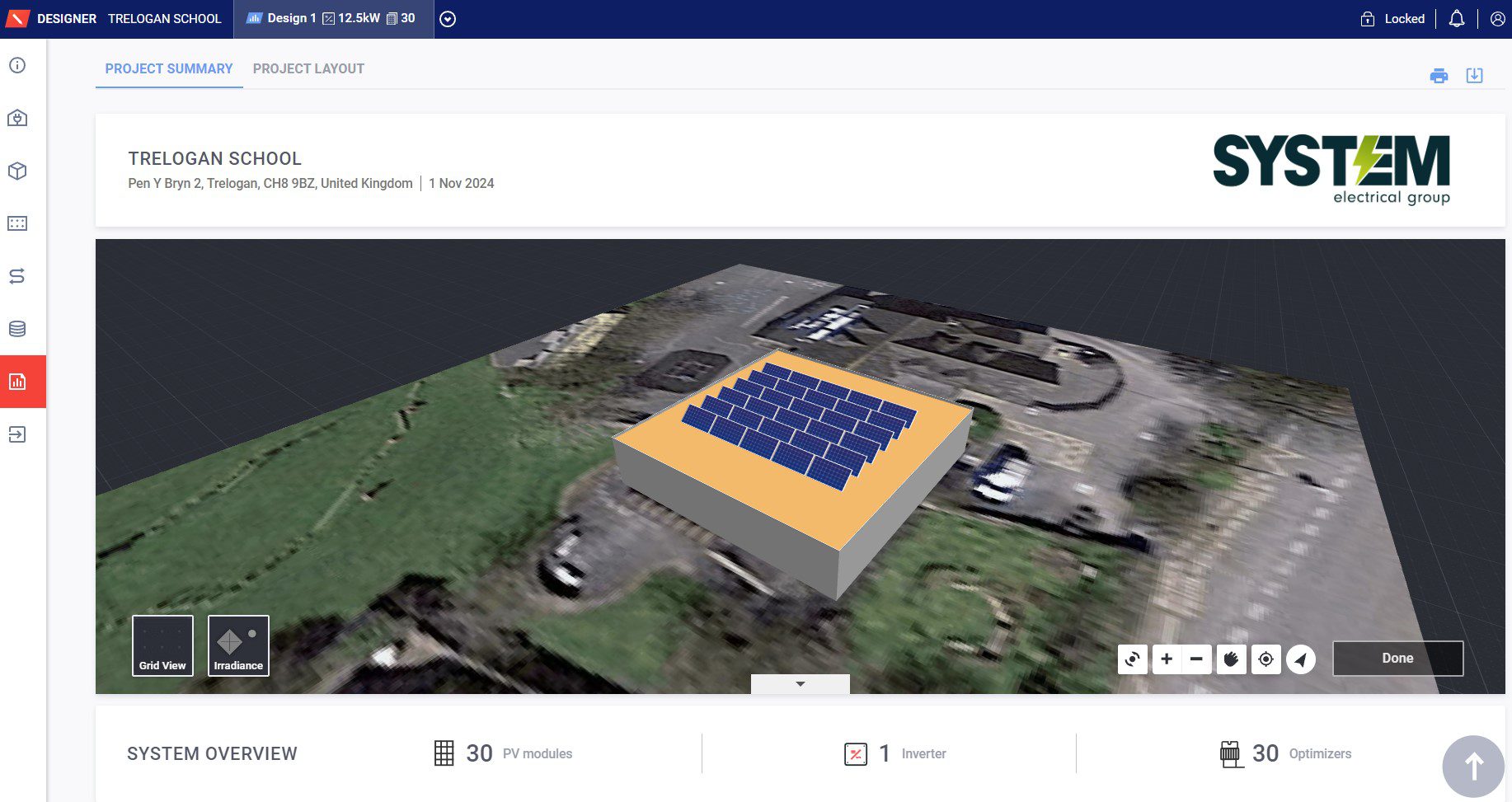This screenshot has width=1512, height=802.
Task: Click the rotate view icon in map controls
Action: [1133, 659]
